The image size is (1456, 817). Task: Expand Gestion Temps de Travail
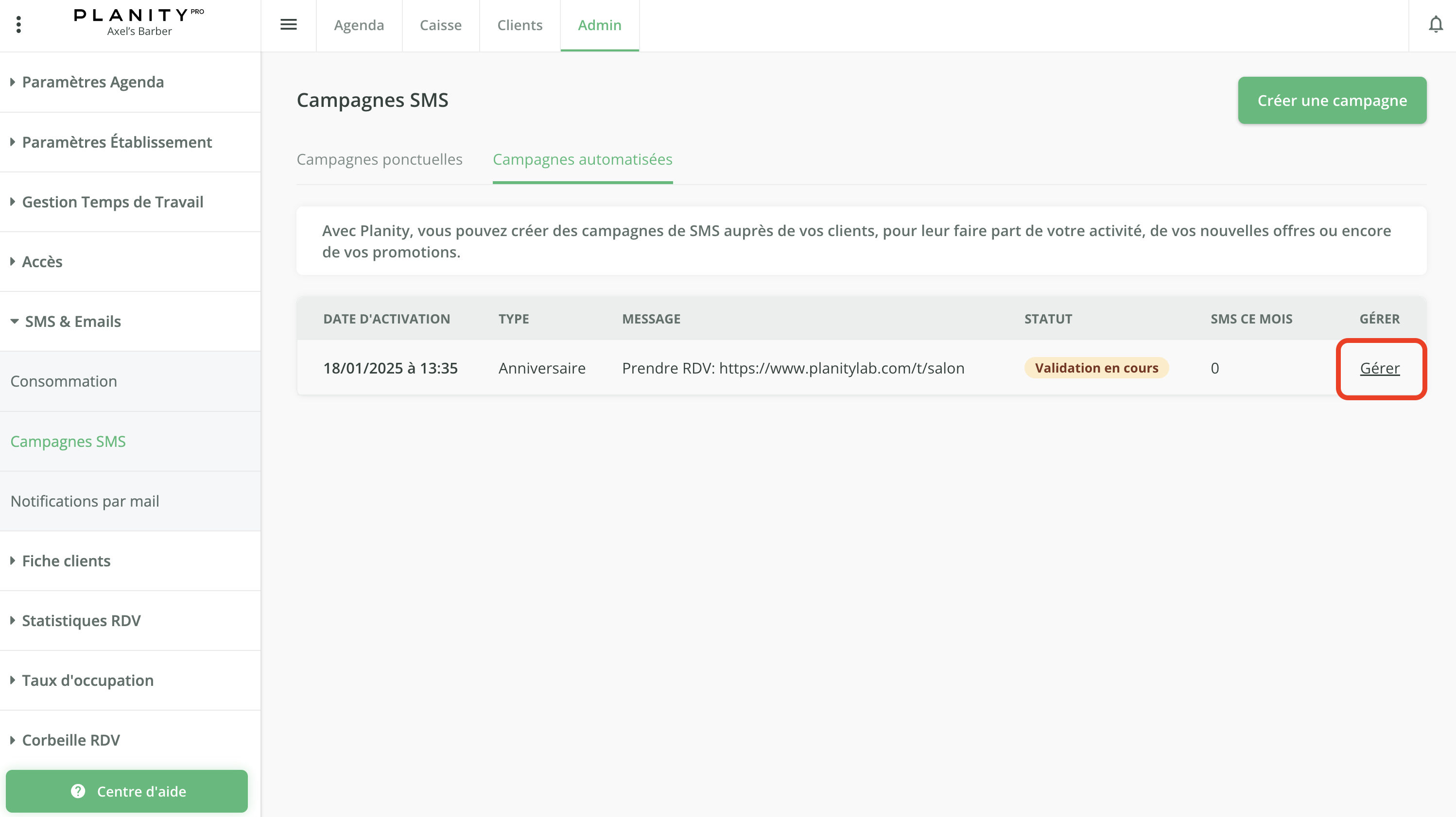[112, 202]
